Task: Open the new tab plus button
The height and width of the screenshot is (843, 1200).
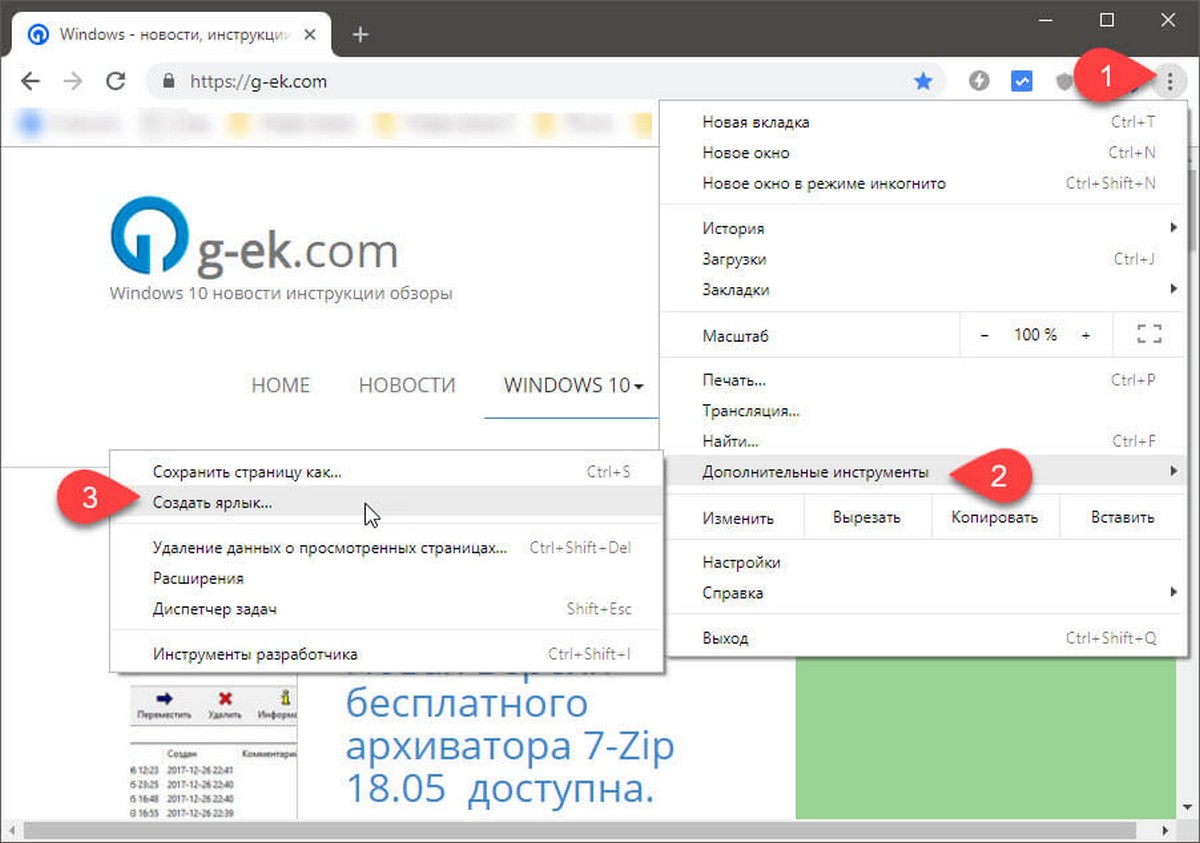Action: point(361,35)
